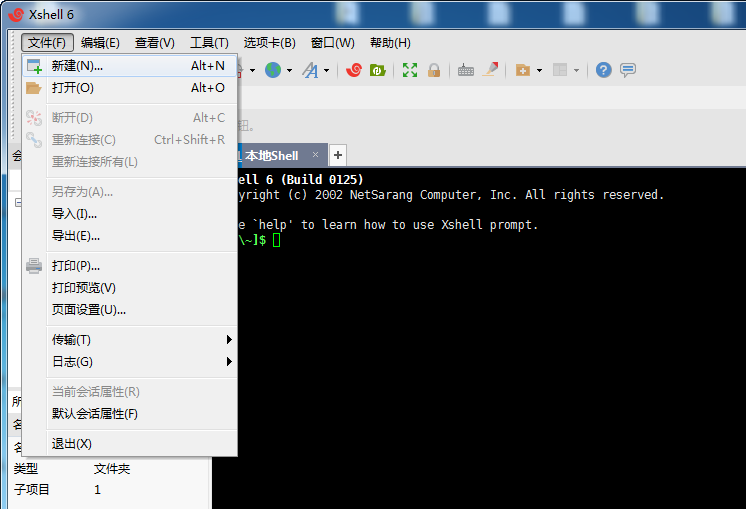Viewport: 746px width, 509px height.
Task: Click the printer icon beside 打印(P)
Action: [x=34, y=266]
